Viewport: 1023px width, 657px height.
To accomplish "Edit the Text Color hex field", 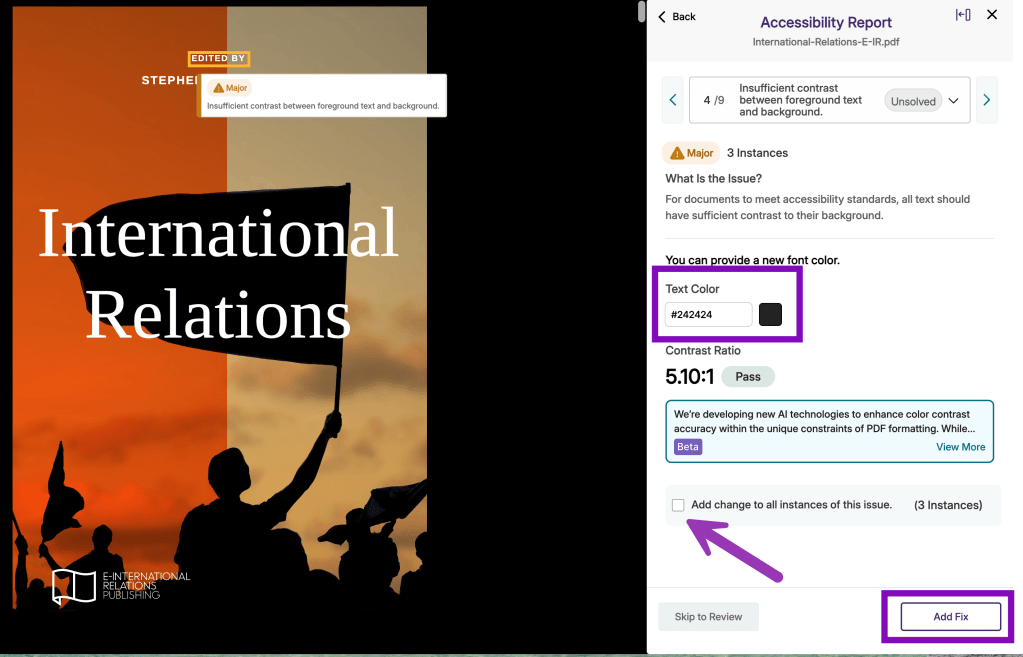I will (709, 314).
